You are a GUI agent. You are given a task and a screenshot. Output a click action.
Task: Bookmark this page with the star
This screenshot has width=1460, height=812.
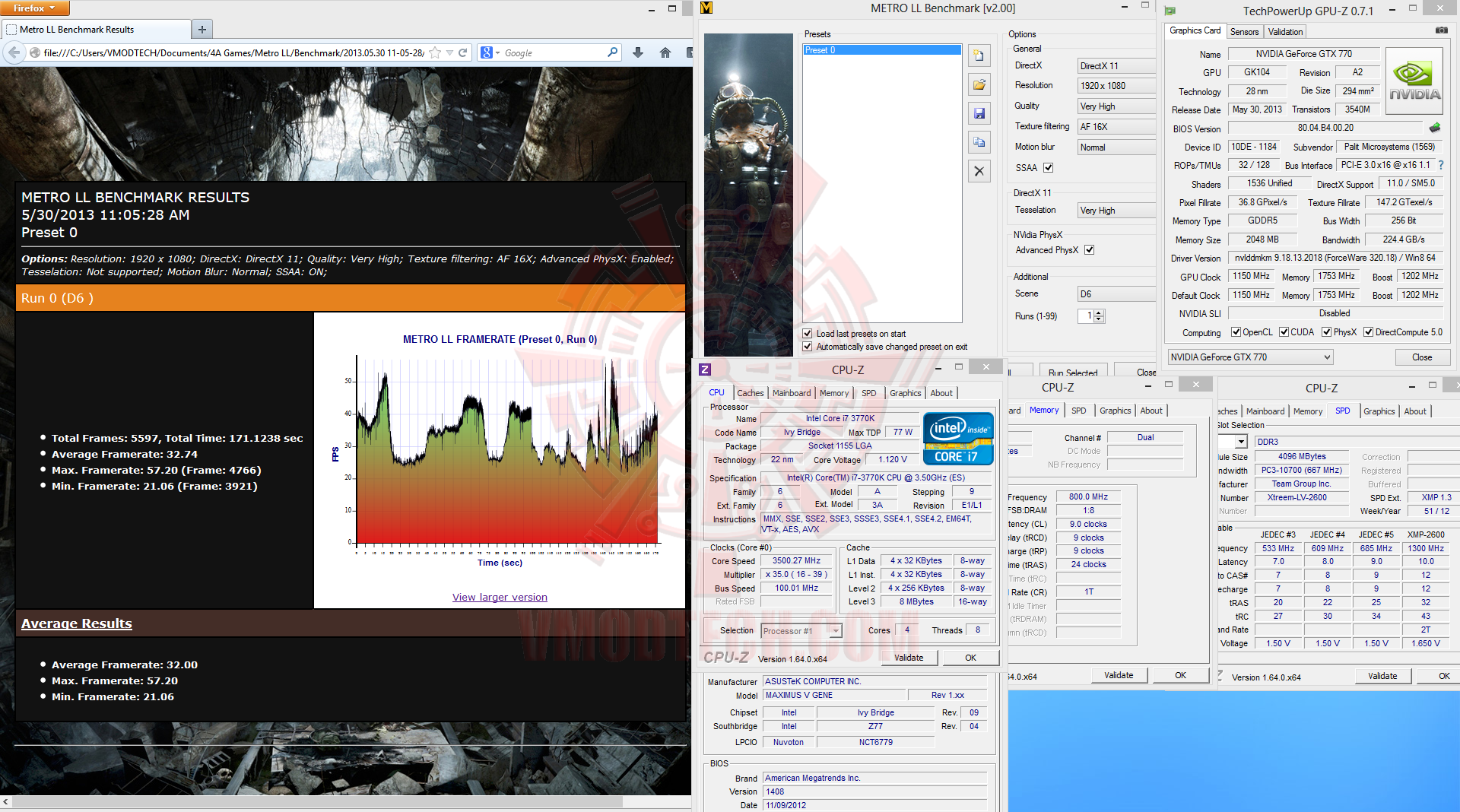(x=435, y=52)
